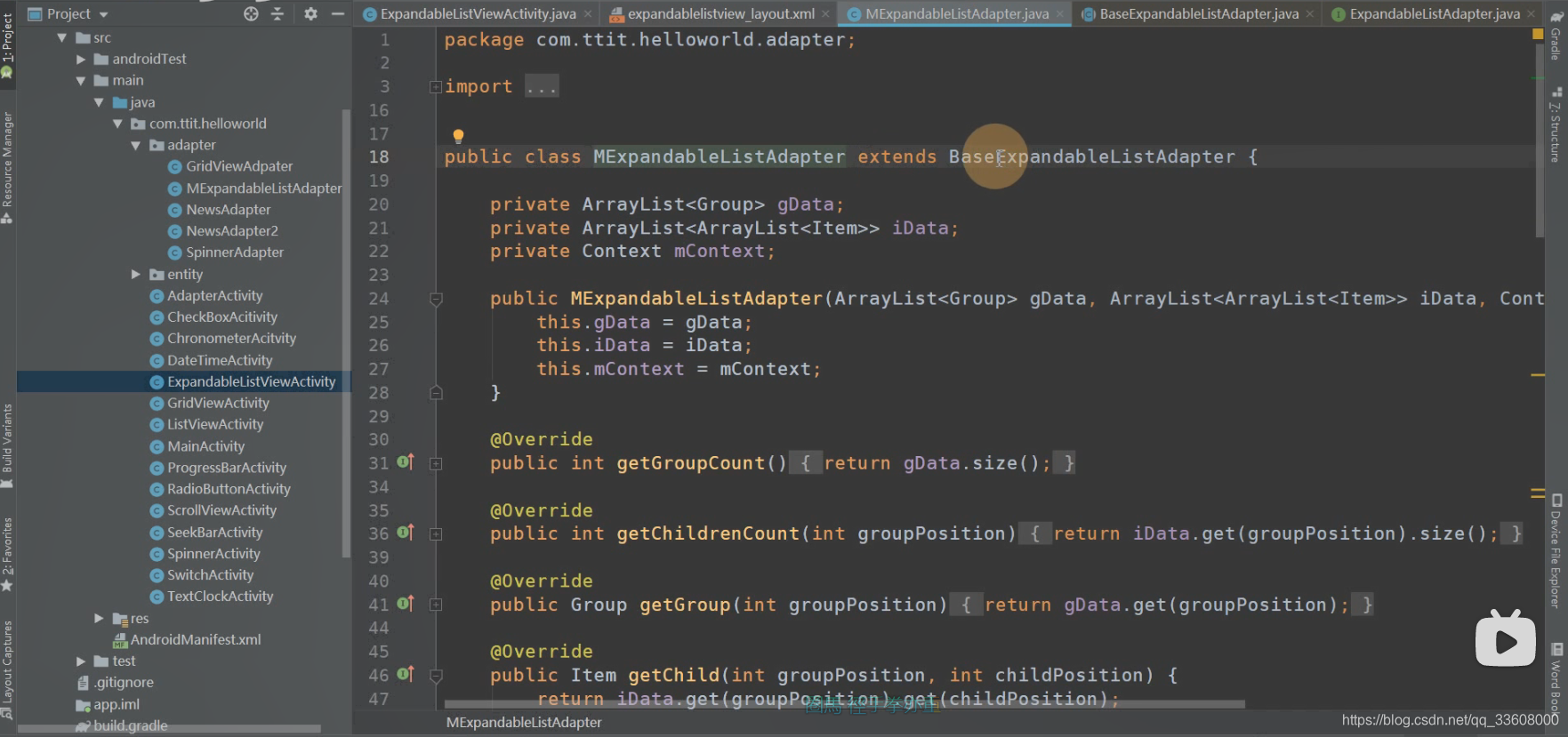Expand folded getChildrenCount method body
1568x737 pixels.
pos(436,534)
